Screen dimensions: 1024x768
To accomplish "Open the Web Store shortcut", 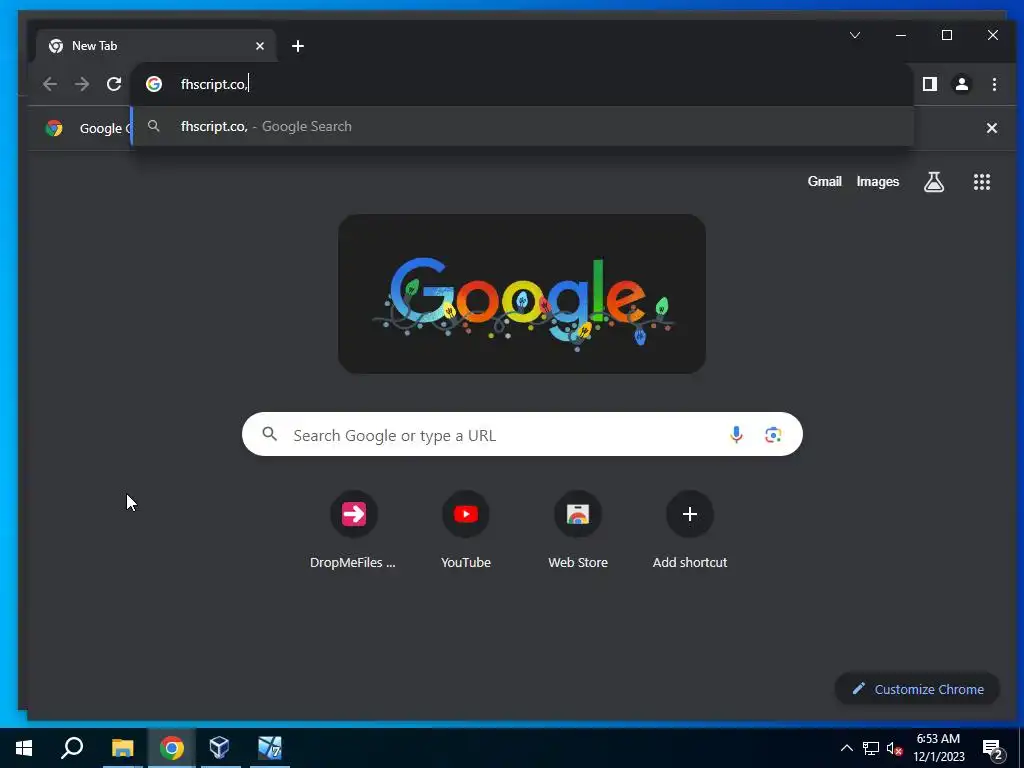I will pos(578,530).
